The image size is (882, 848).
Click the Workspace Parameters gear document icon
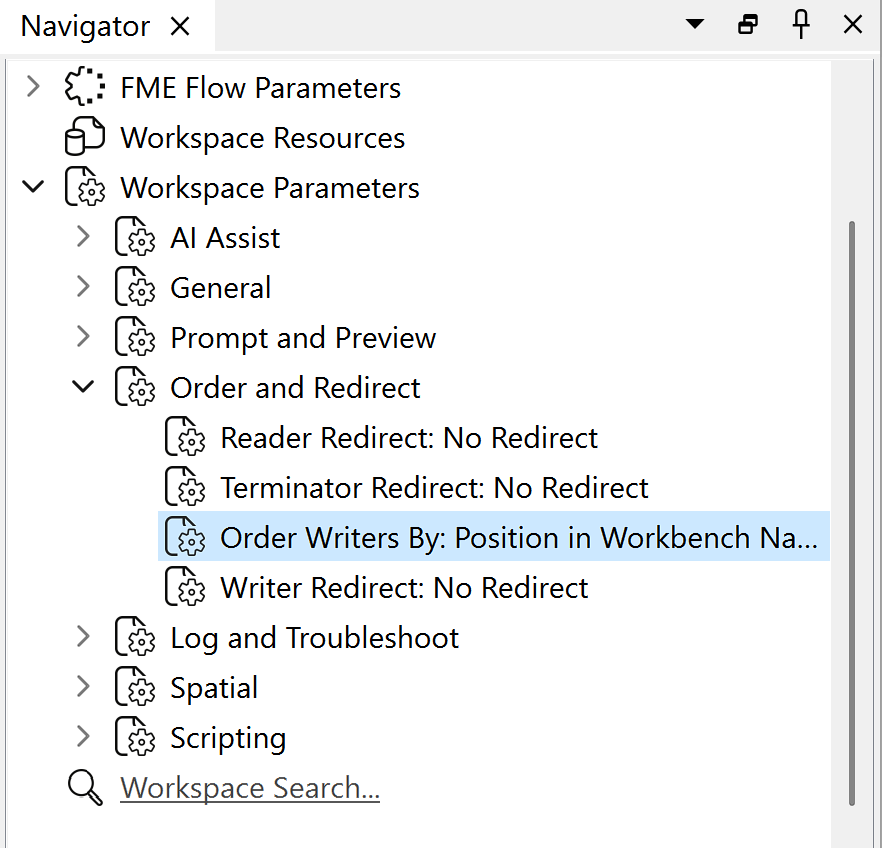coord(84,187)
